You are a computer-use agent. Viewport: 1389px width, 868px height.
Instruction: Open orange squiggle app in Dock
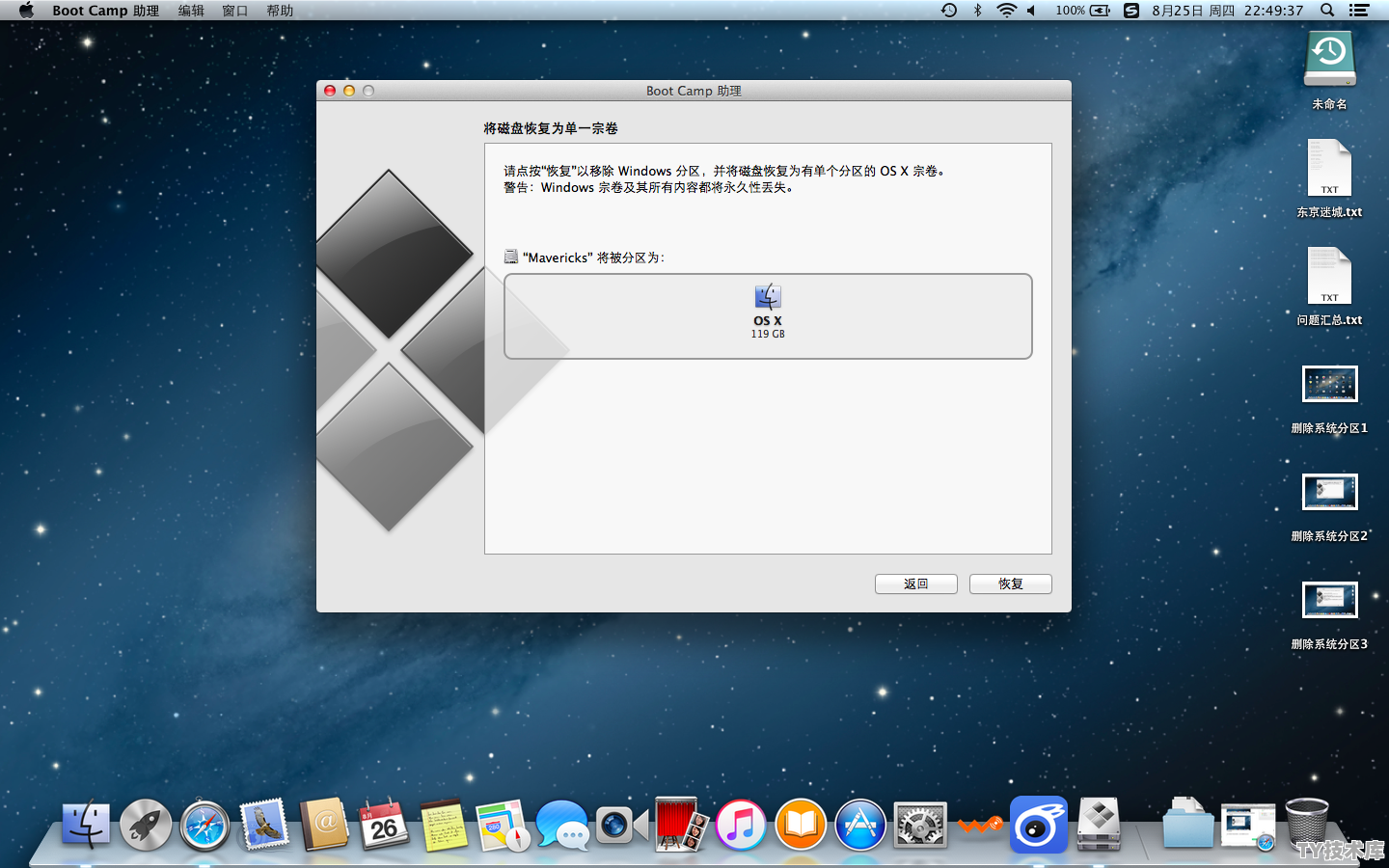click(980, 826)
